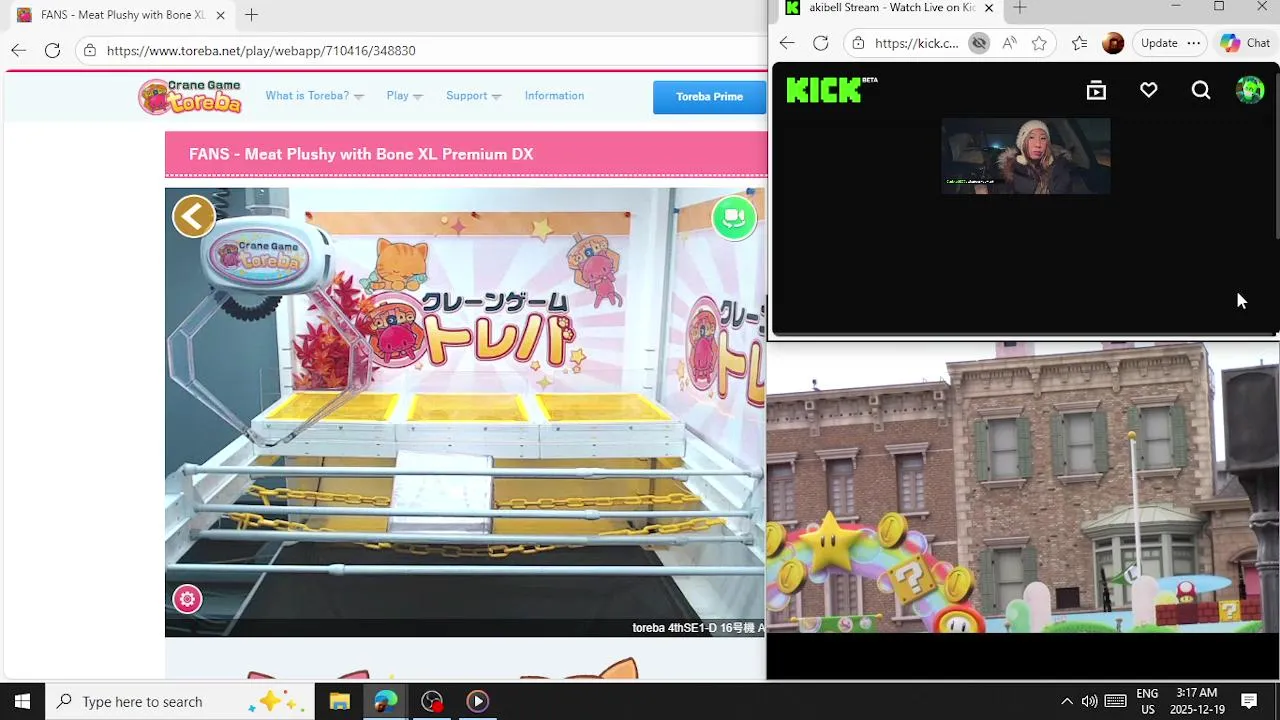The image size is (1280, 720).
Task: Show hidden system tray icons
Action: pos(1066,701)
